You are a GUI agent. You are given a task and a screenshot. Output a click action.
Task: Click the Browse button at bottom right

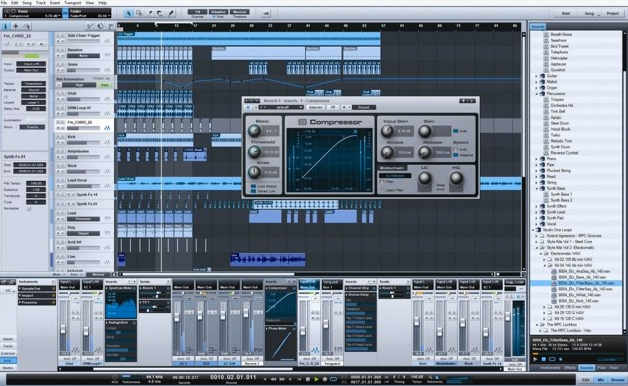pyautogui.click(x=618, y=379)
